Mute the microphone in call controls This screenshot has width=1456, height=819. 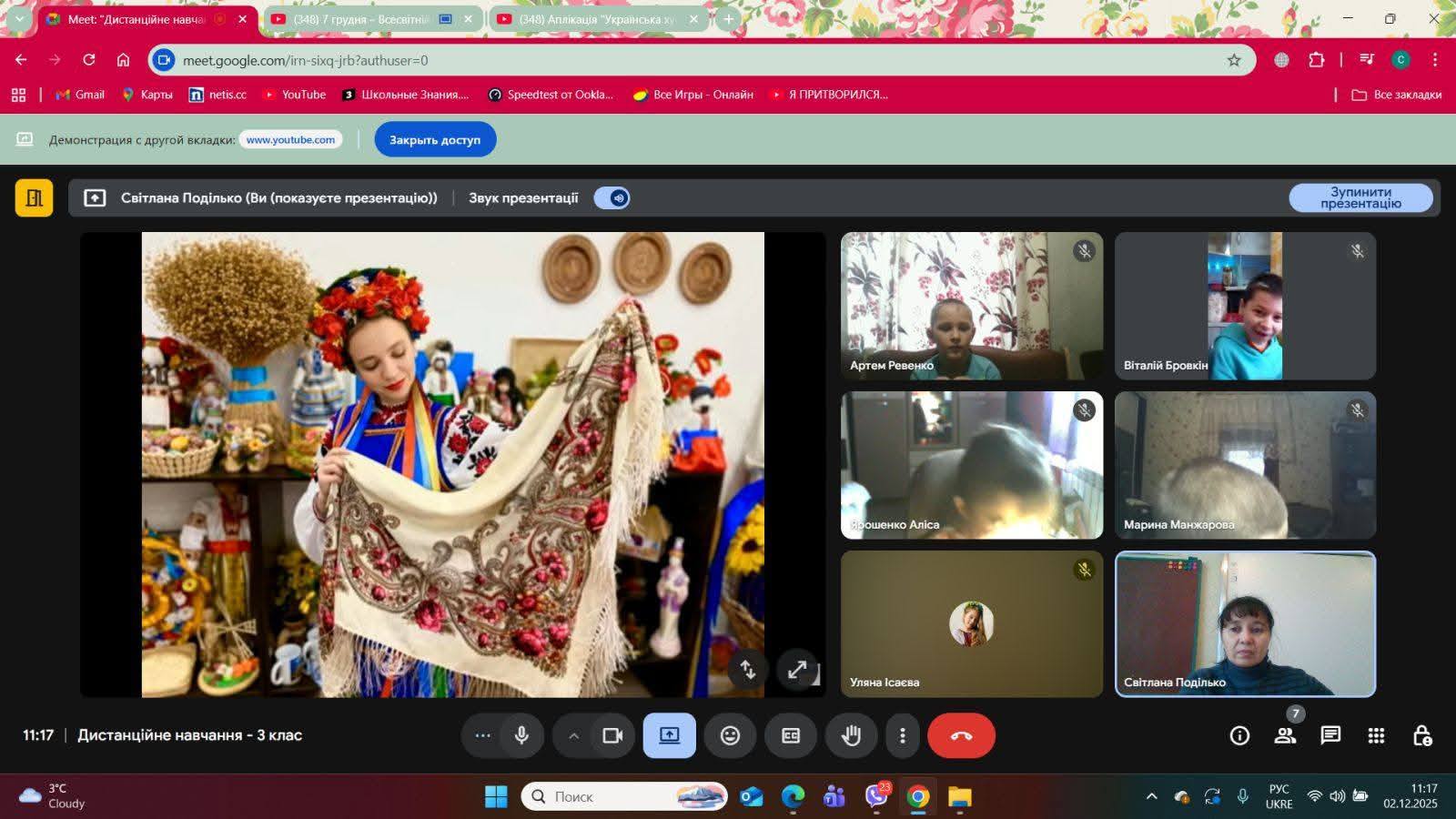point(521,735)
